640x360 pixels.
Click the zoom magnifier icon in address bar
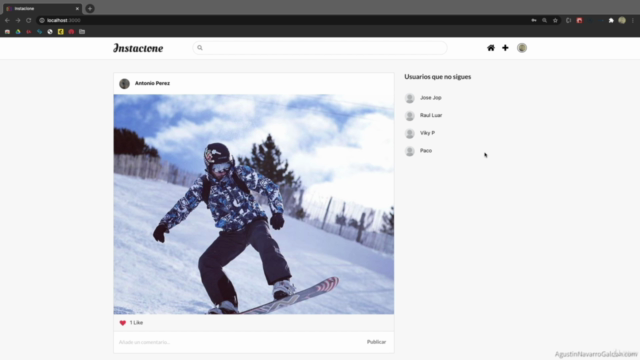tap(544, 20)
